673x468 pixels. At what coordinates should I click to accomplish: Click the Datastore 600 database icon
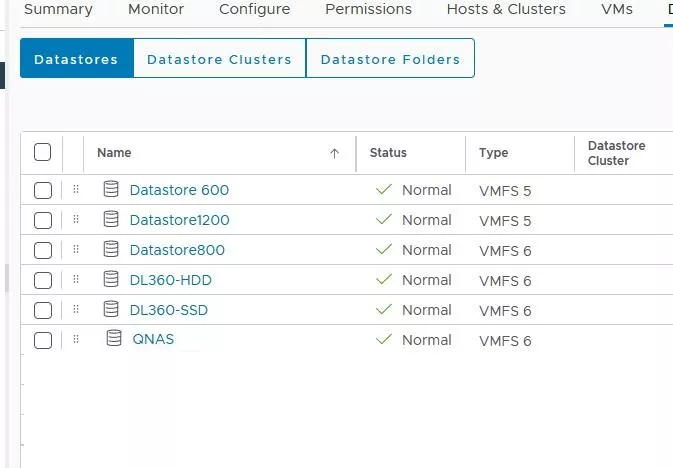click(111, 189)
